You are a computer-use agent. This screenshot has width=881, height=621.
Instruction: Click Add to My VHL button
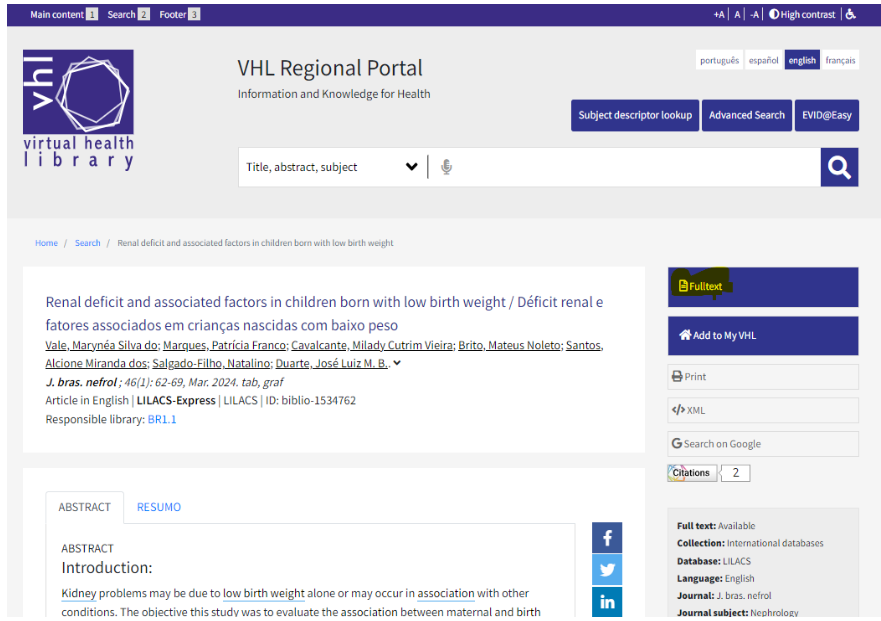click(762, 336)
